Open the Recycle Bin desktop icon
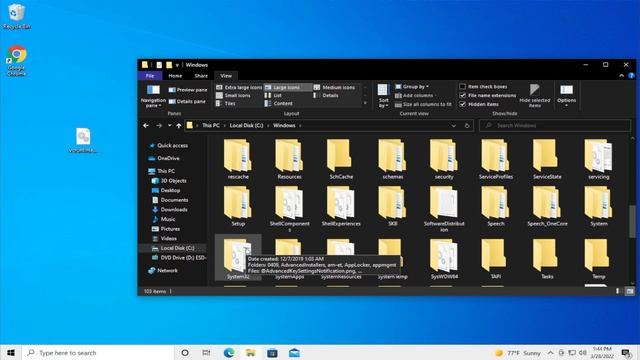The image size is (640, 360). click(x=17, y=16)
